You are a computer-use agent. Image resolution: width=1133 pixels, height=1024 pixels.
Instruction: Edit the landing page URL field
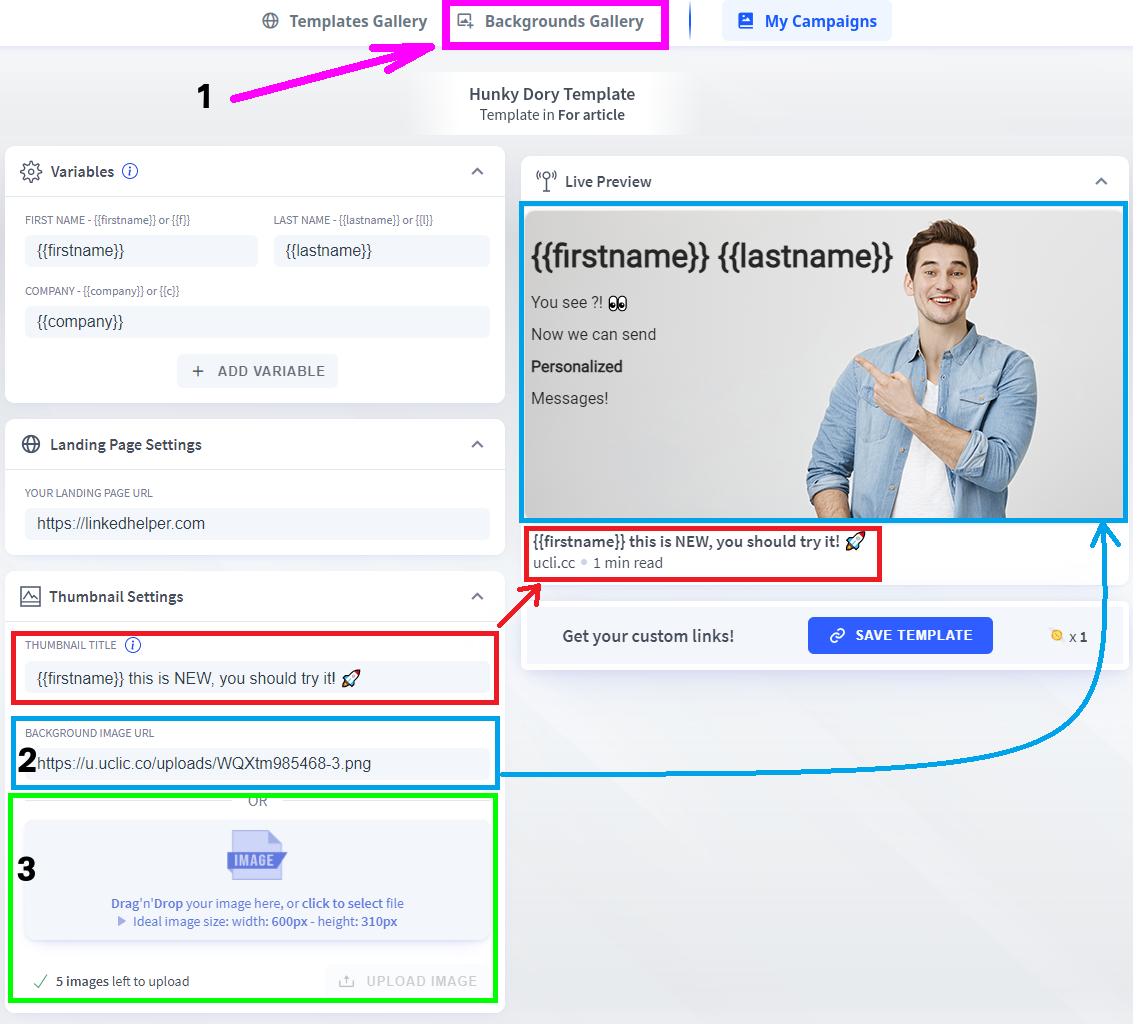coord(257,524)
